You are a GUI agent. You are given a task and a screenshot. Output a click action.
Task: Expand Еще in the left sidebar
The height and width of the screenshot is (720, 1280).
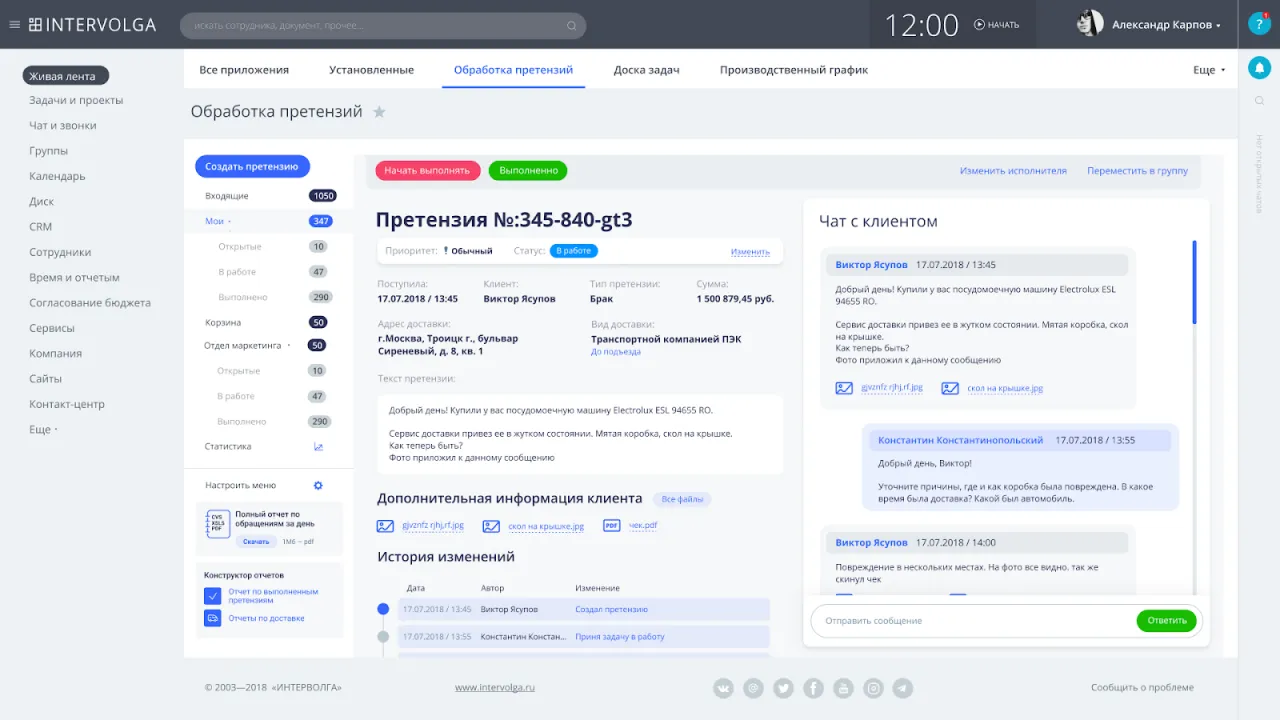(x=43, y=429)
